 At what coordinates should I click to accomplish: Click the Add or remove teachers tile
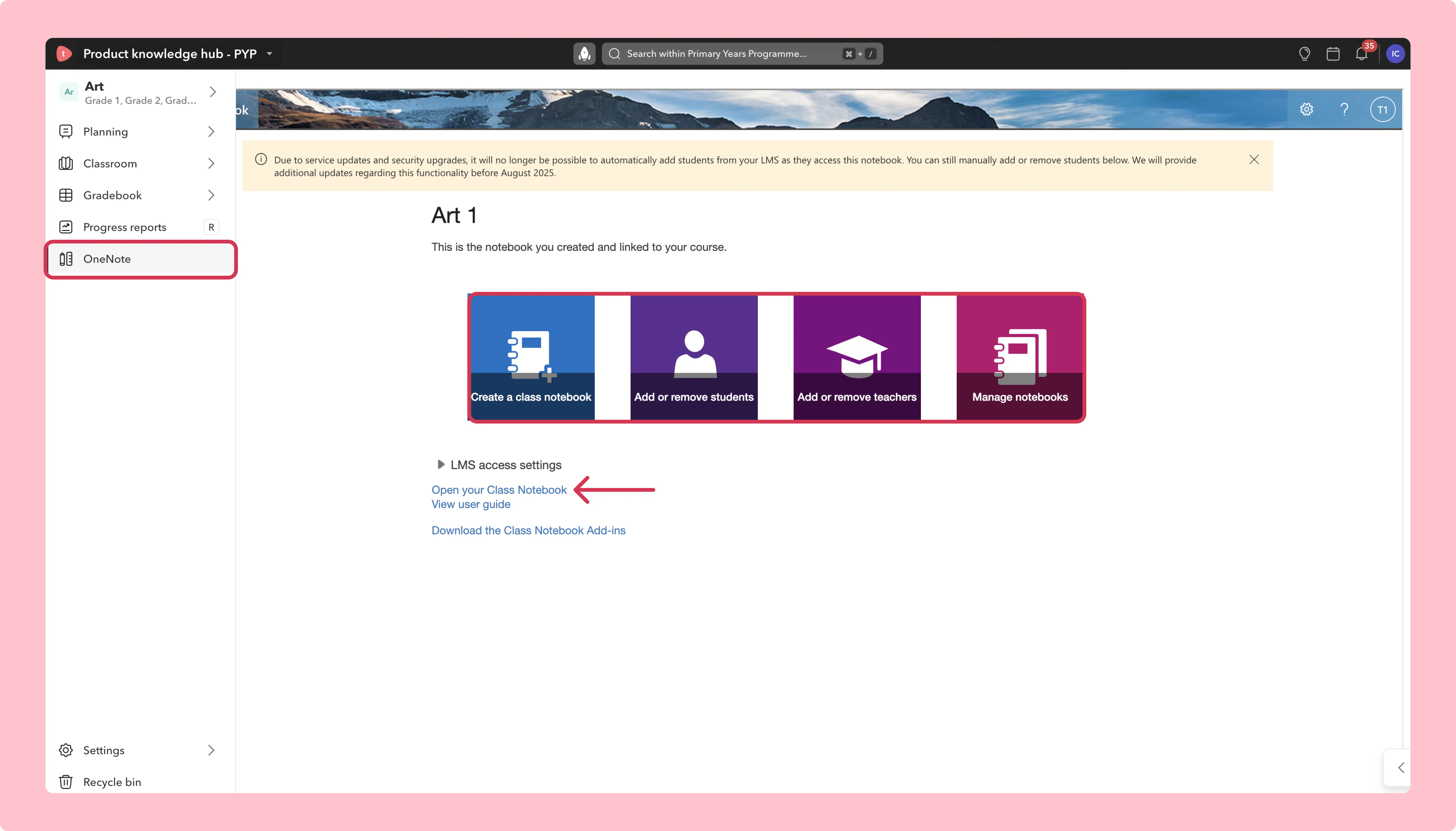point(857,357)
